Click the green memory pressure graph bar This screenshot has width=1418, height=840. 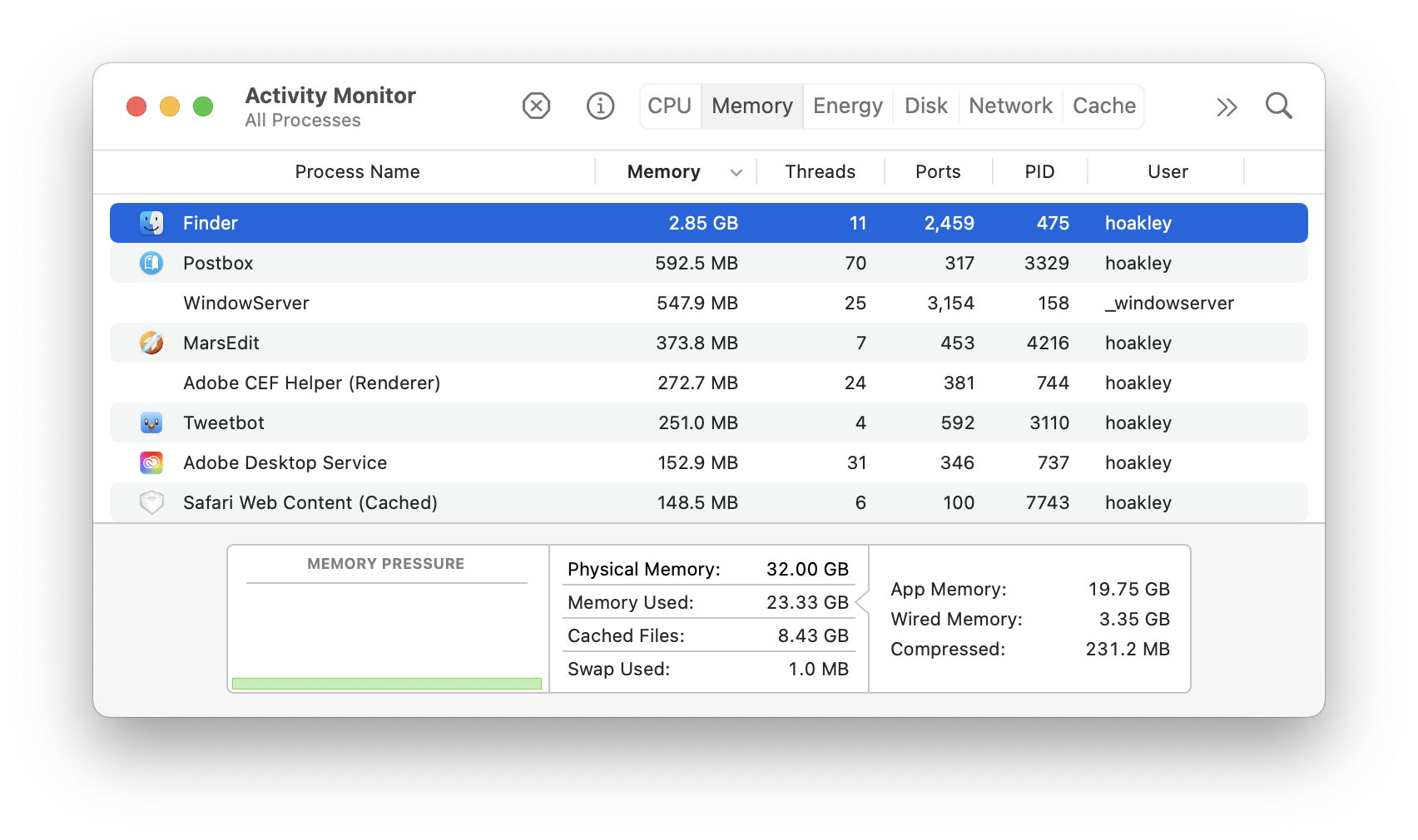click(387, 684)
